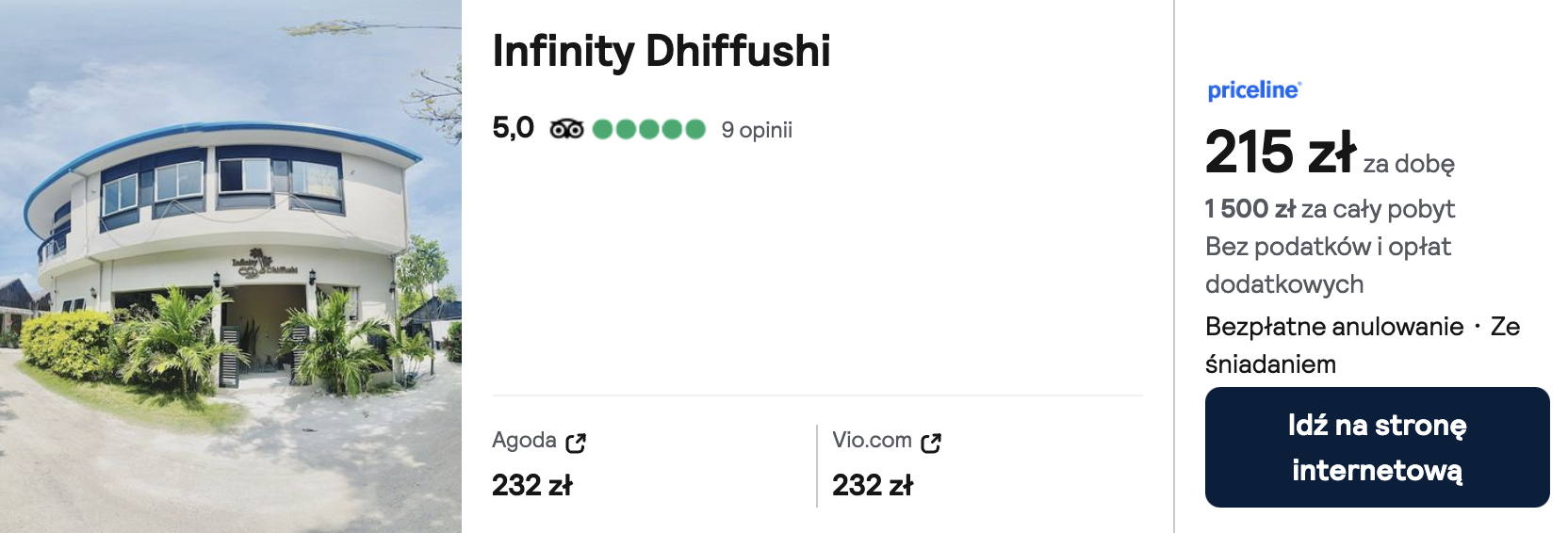Click the hotel sign on the building
Image resolution: width=1568 pixels, height=533 pixels.
(x=265, y=265)
